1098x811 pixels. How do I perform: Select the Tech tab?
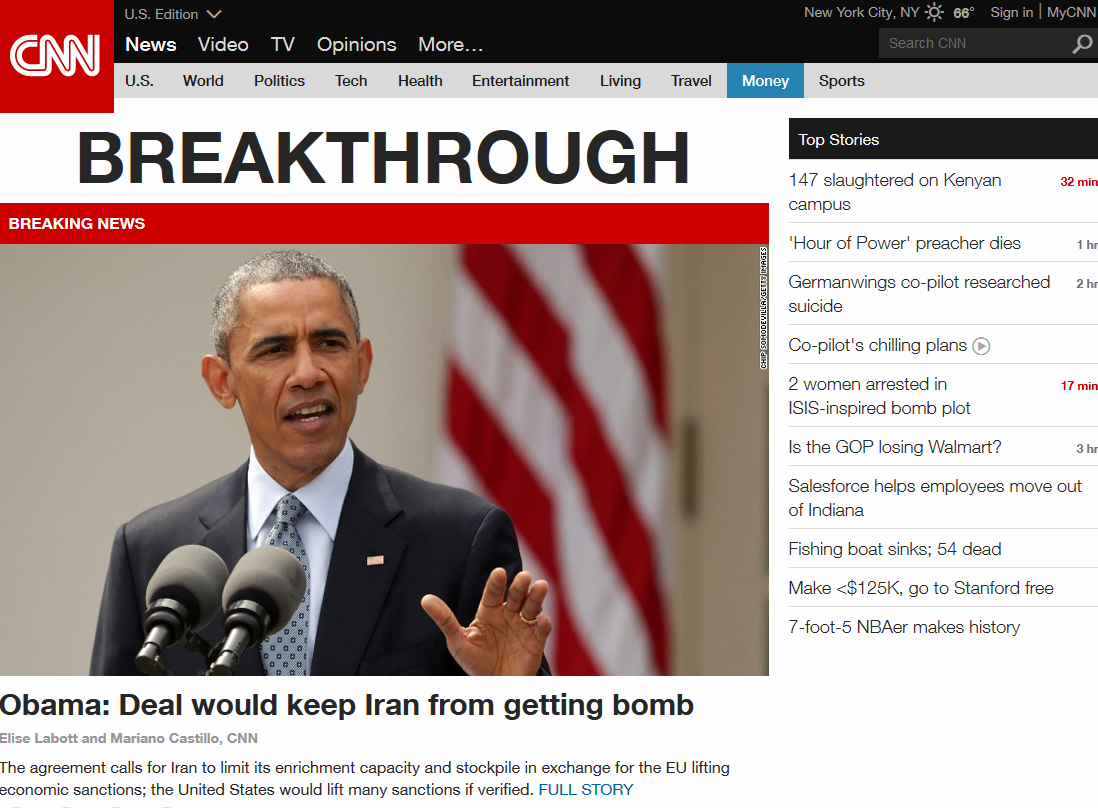pyautogui.click(x=351, y=81)
